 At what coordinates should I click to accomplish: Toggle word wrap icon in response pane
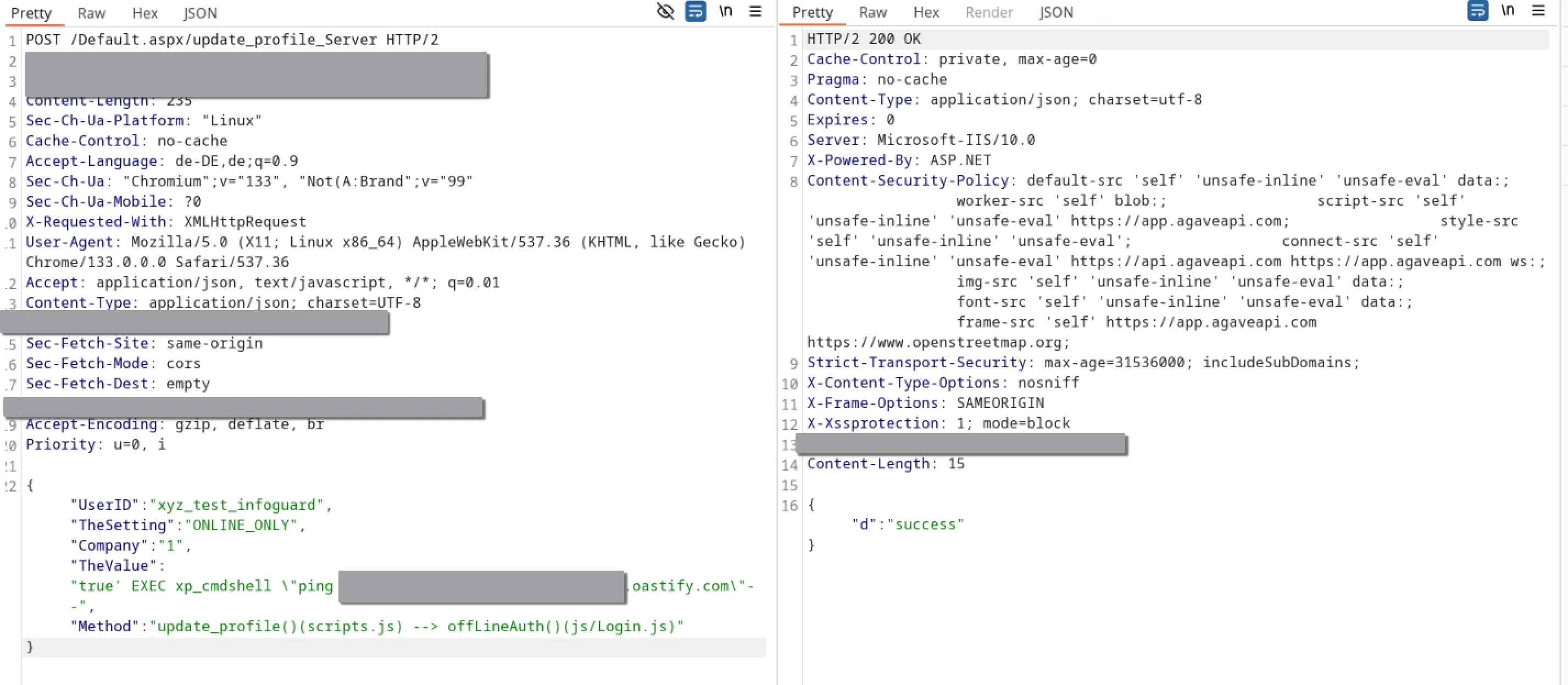(1477, 11)
